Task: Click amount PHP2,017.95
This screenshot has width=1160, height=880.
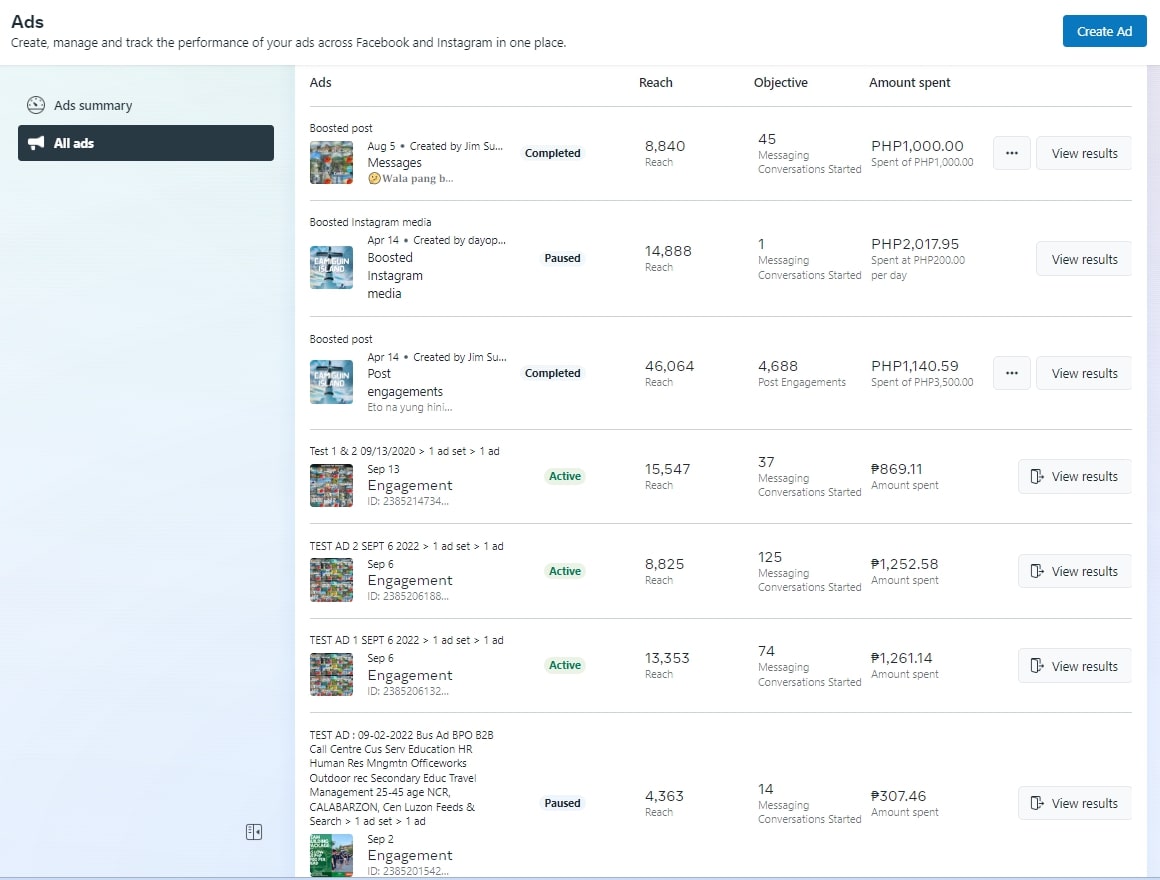Action: [x=914, y=243]
